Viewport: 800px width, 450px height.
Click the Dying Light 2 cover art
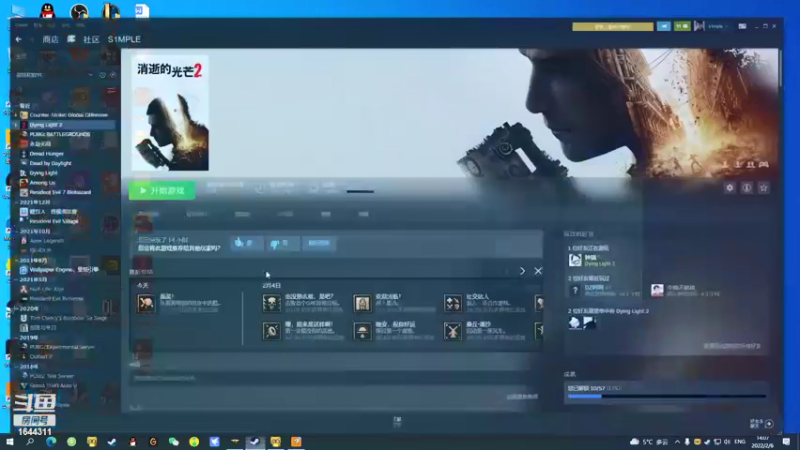tap(170, 113)
